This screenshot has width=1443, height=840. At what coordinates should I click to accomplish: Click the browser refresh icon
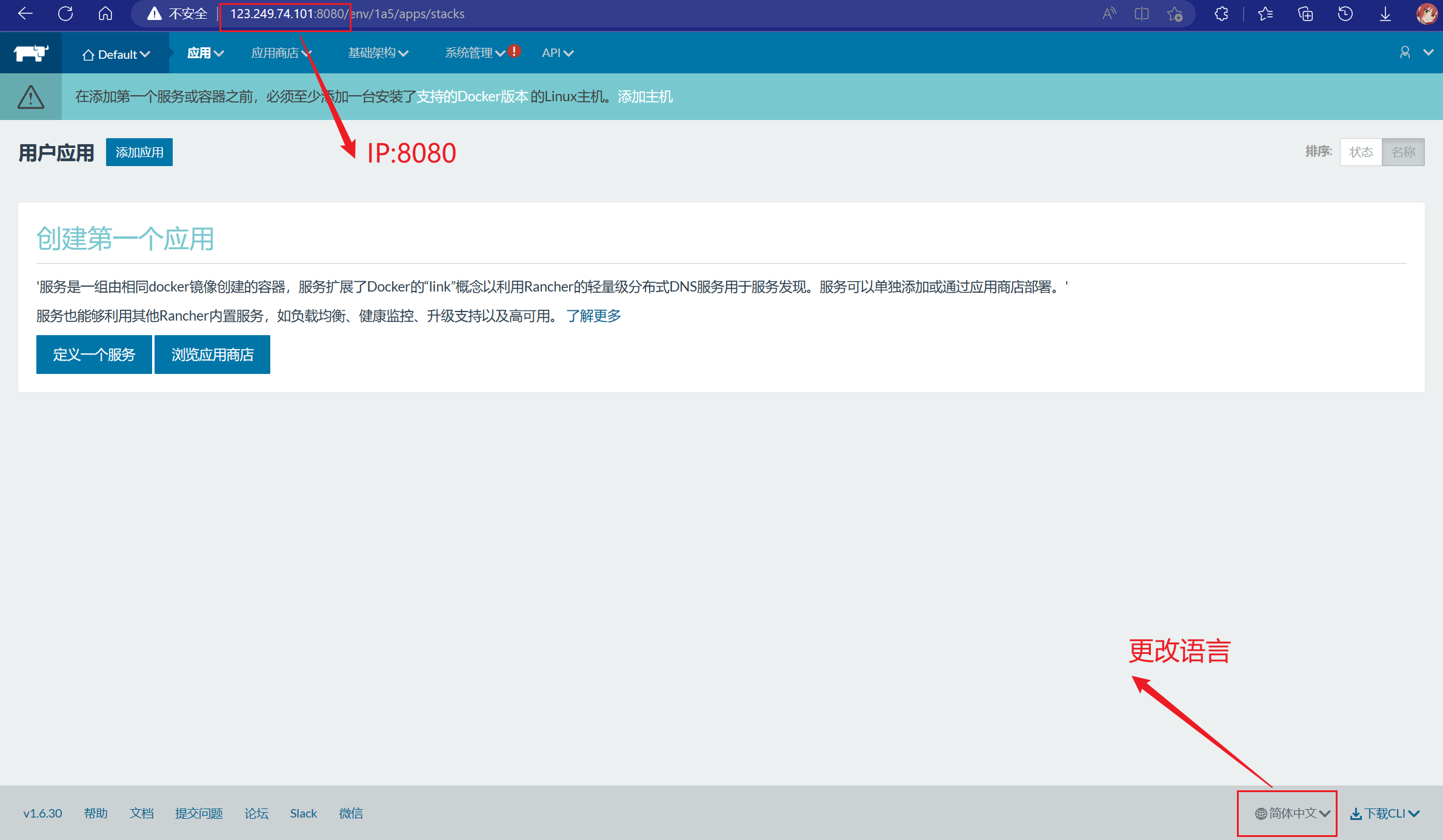65,13
